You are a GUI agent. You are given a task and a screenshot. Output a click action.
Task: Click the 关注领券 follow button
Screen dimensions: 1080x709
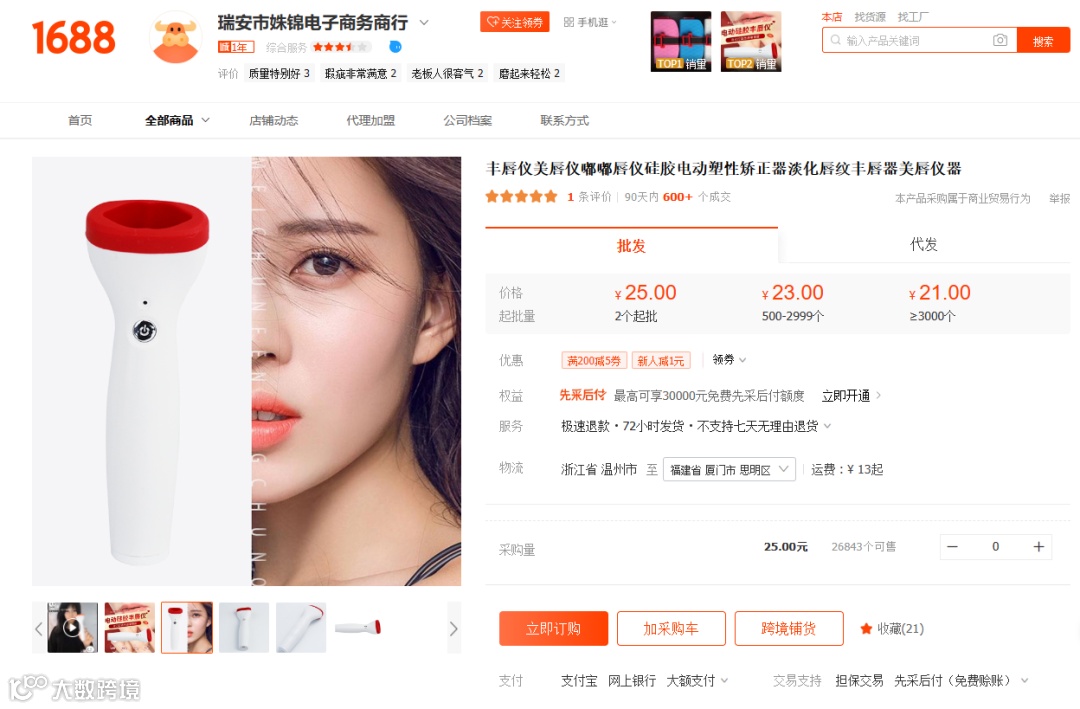[515, 22]
